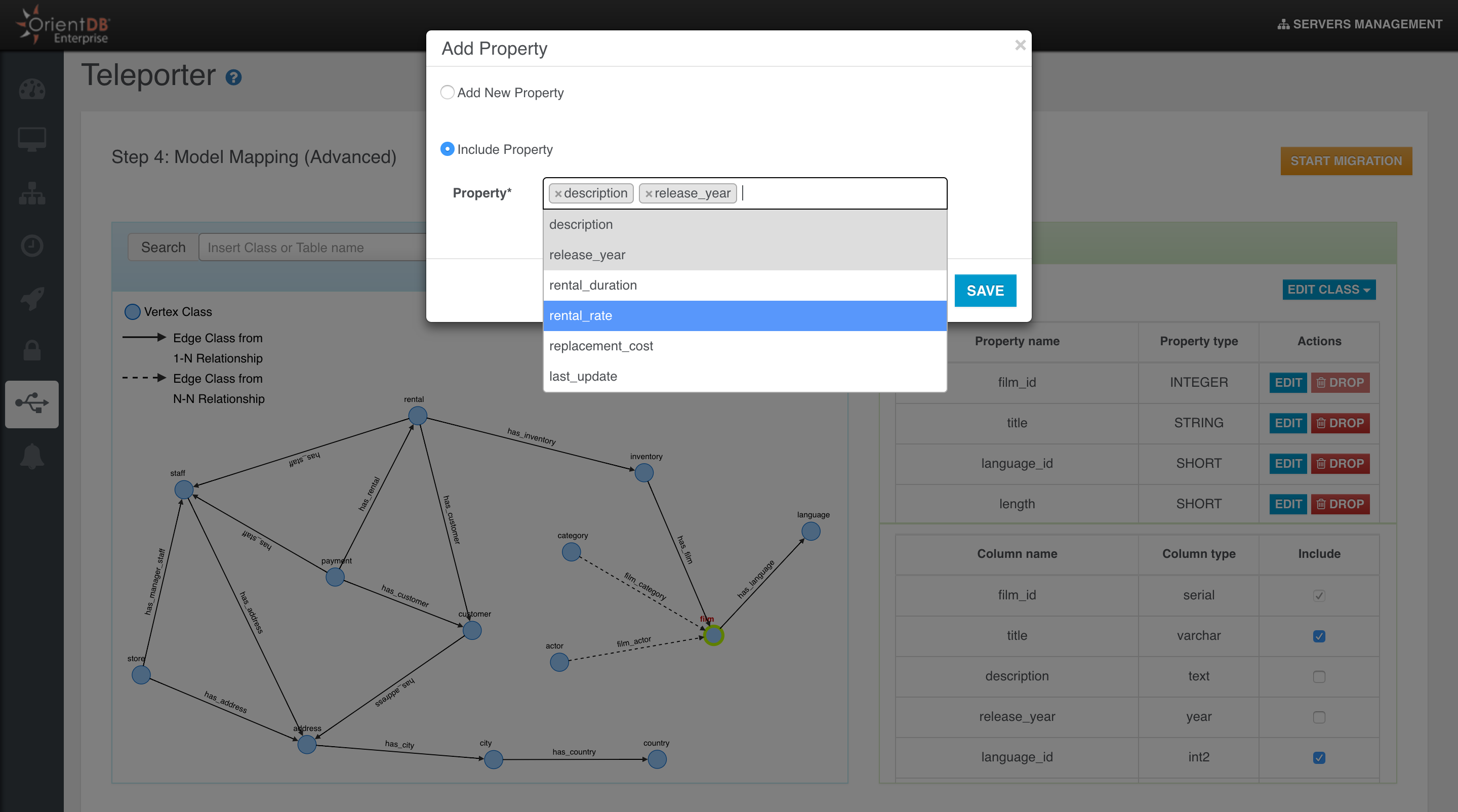Click the film vertex node in graph
The height and width of the screenshot is (812, 1458).
[x=714, y=635]
